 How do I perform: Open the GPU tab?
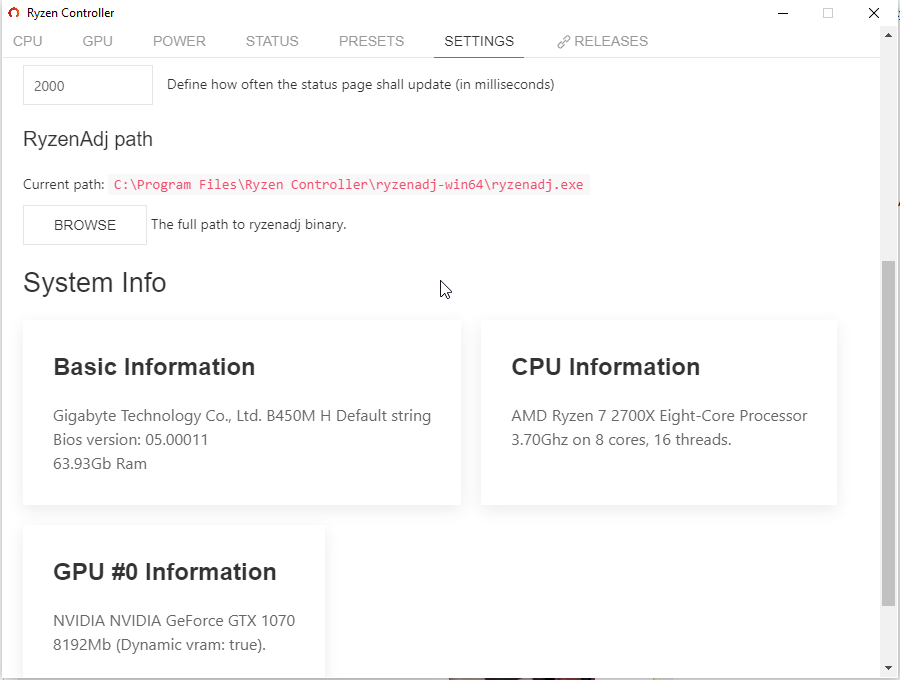(98, 42)
